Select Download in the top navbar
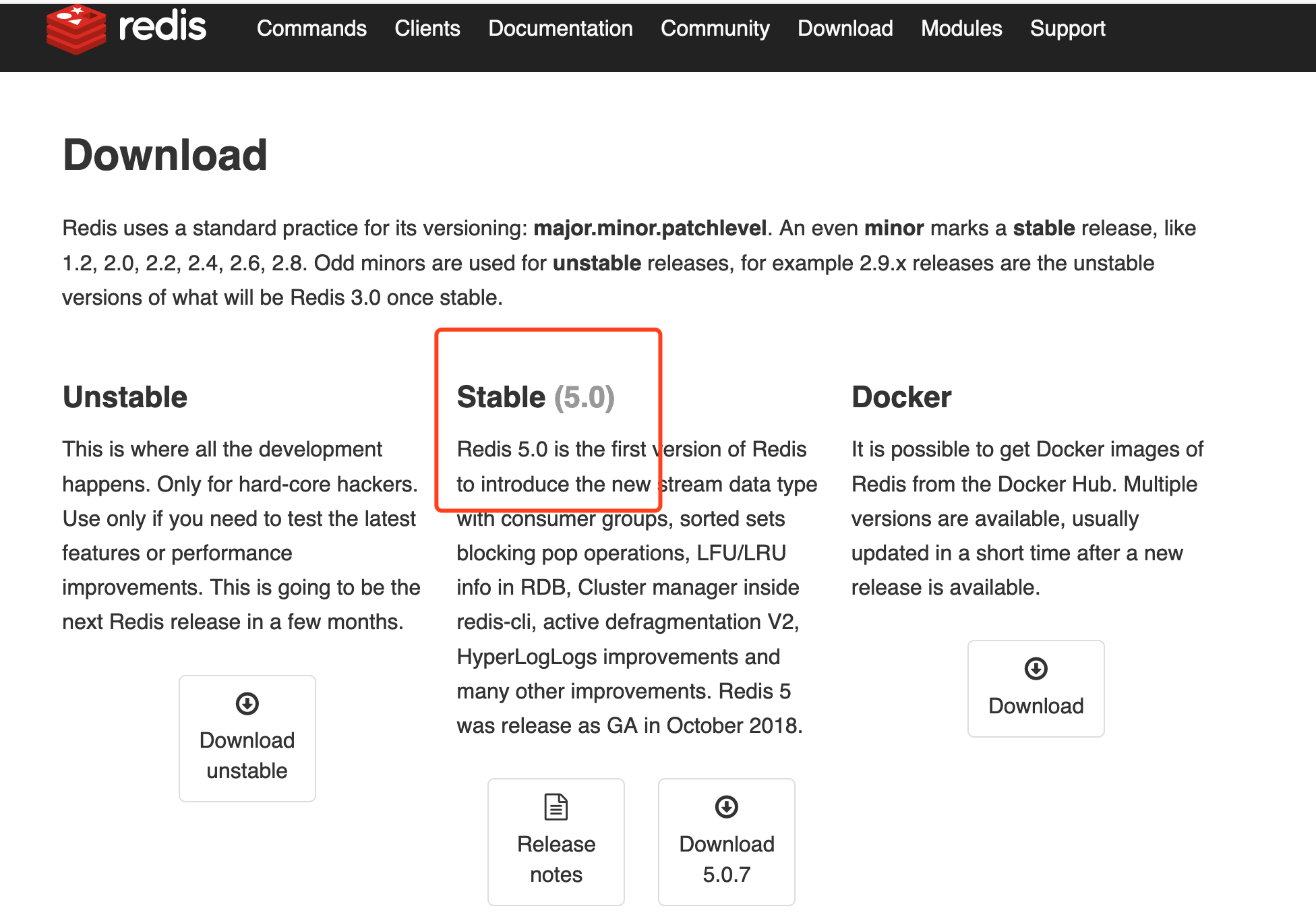Image resolution: width=1316 pixels, height=921 pixels. pos(845,28)
